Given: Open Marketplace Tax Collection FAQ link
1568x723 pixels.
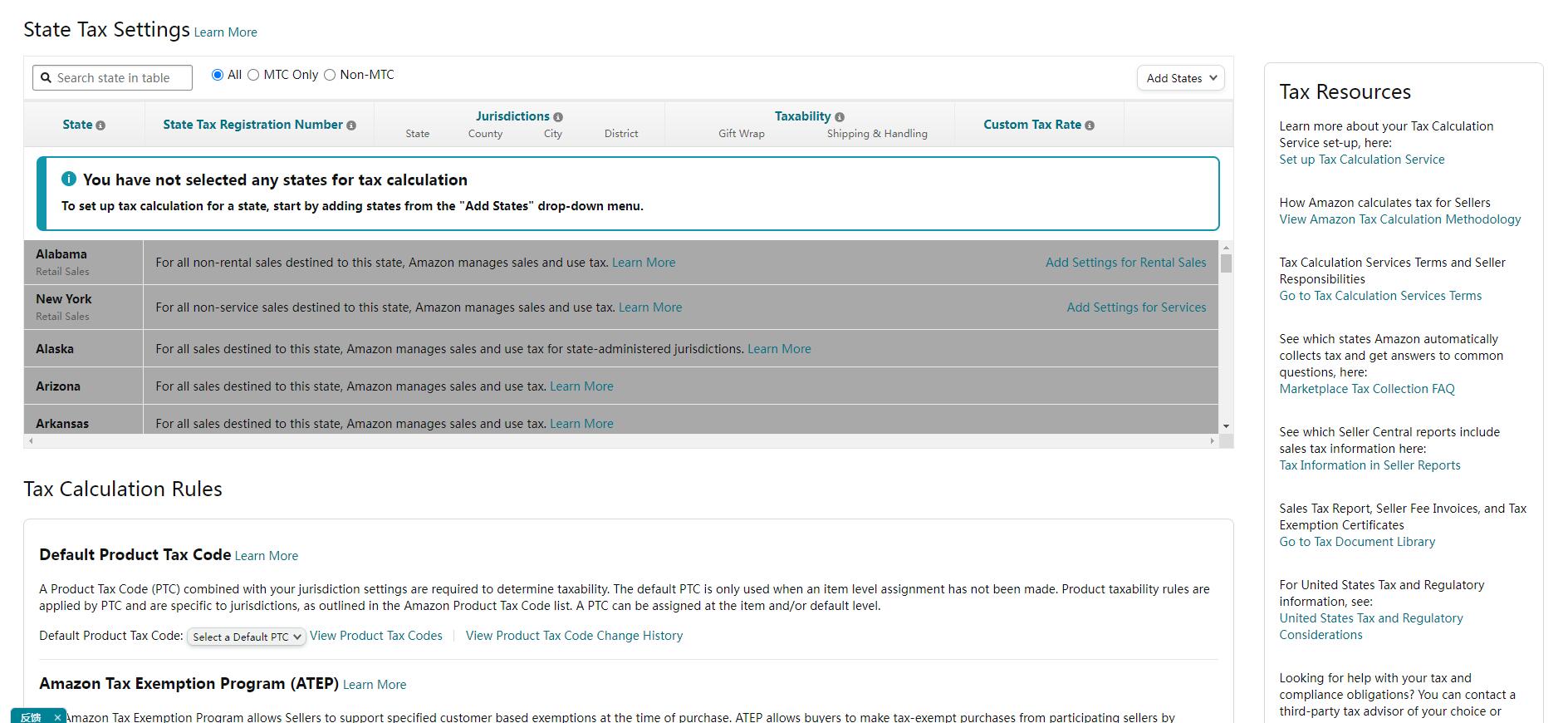Looking at the screenshot, I should pos(1366,389).
